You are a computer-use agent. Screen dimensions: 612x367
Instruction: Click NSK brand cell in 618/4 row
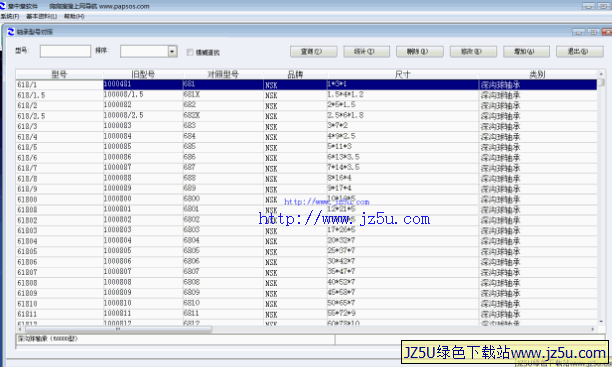tap(295, 137)
